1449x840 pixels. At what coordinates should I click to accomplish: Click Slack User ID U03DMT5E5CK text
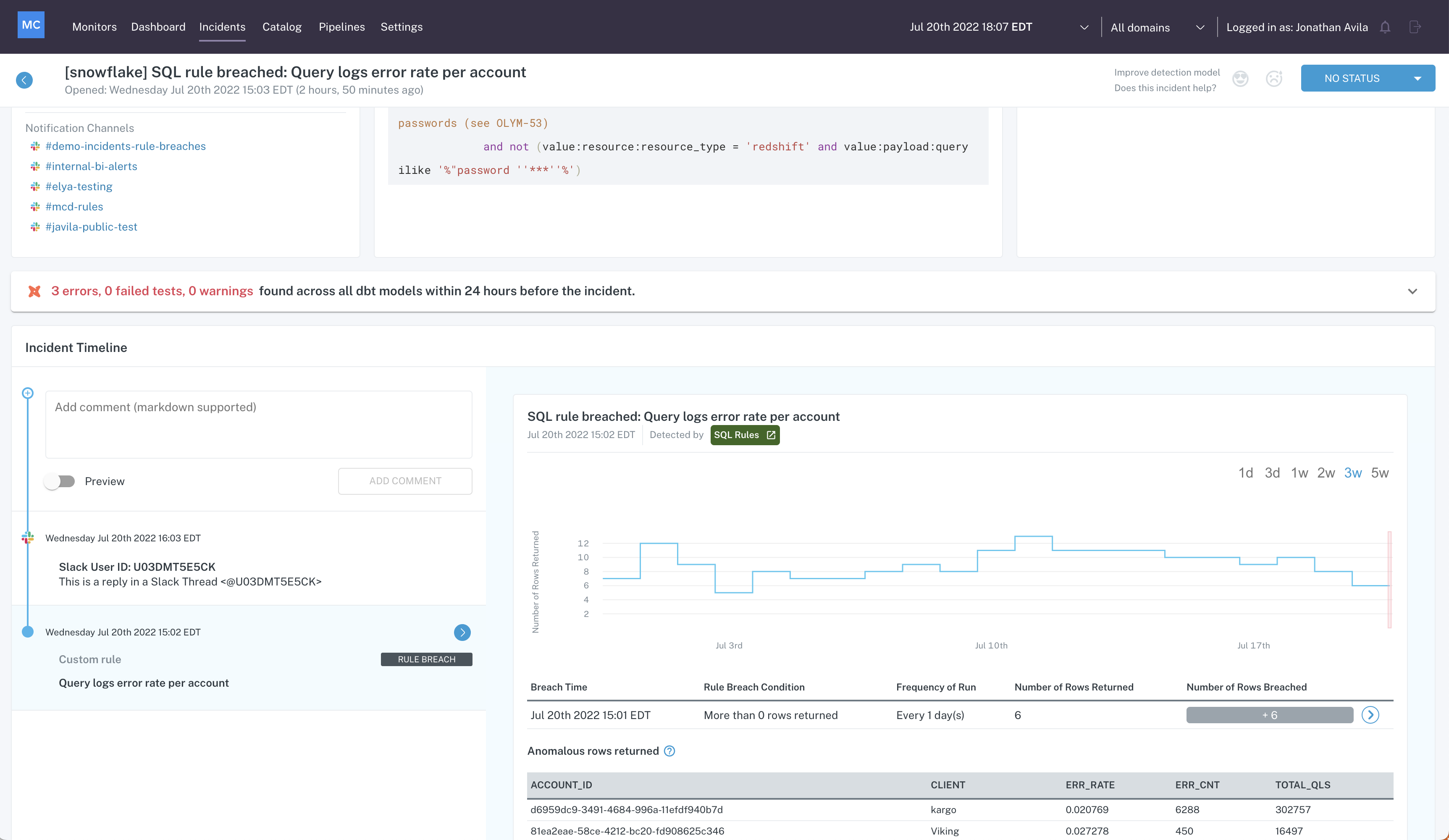pos(137,567)
